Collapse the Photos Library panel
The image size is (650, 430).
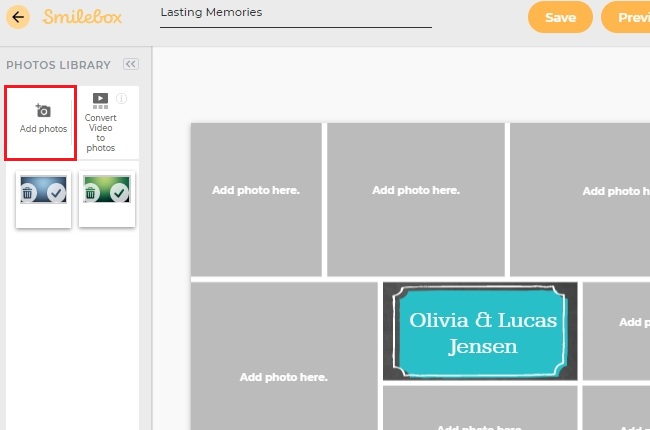130,65
